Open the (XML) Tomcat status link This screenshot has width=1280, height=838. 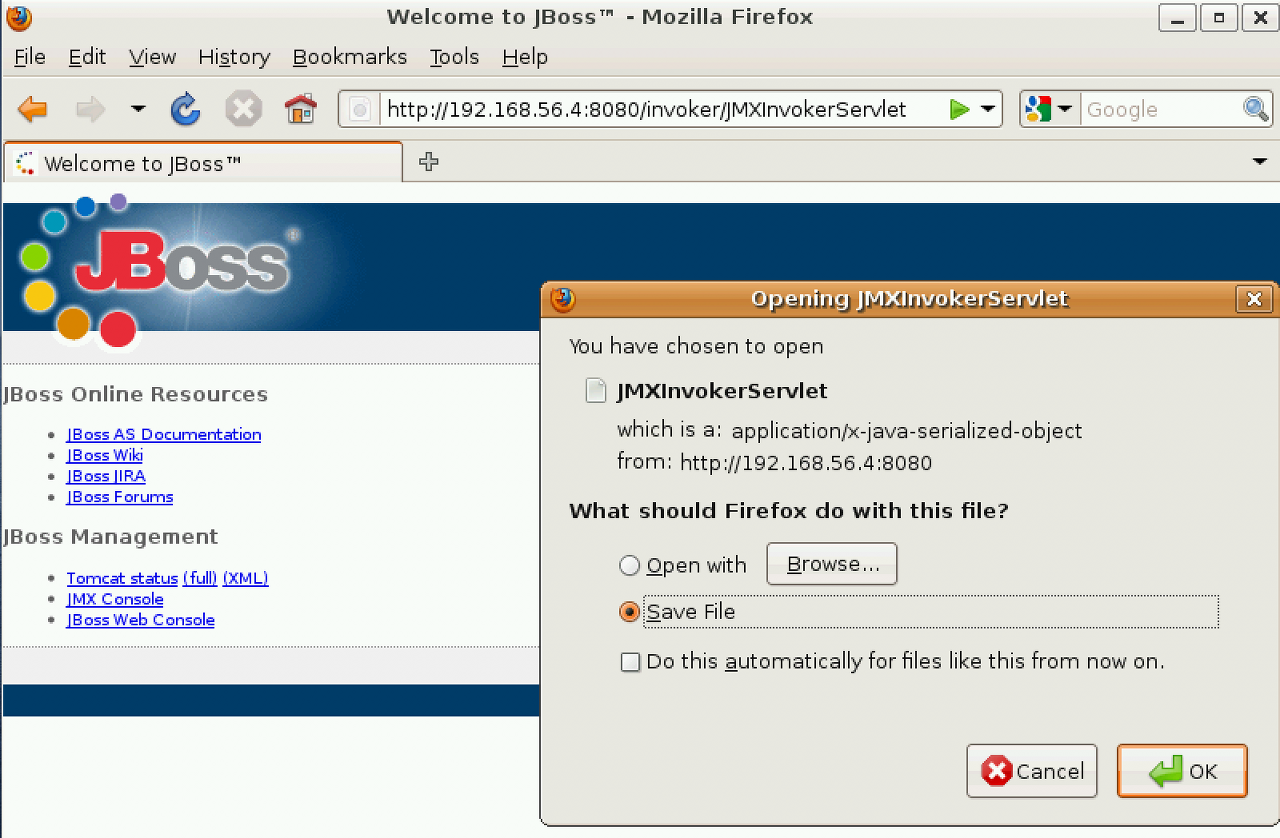245,578
